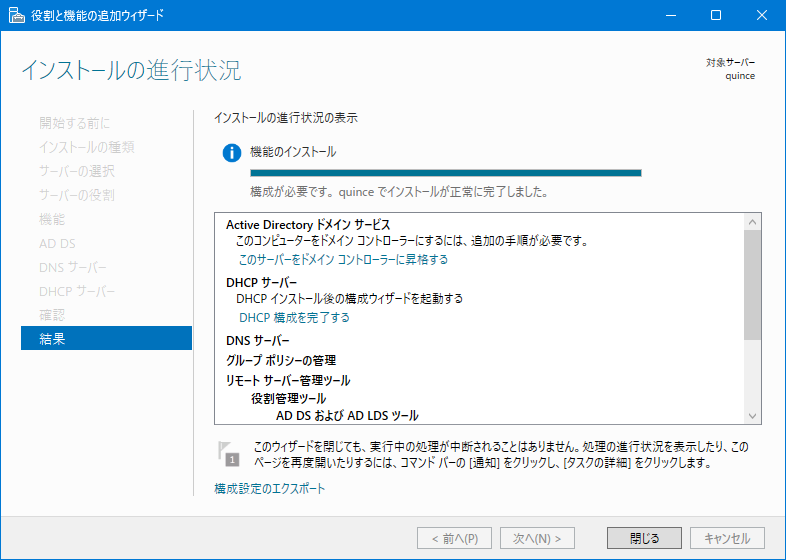
Task: Click AD DS および AD LDS ツール entry
Action: (347, 416)
